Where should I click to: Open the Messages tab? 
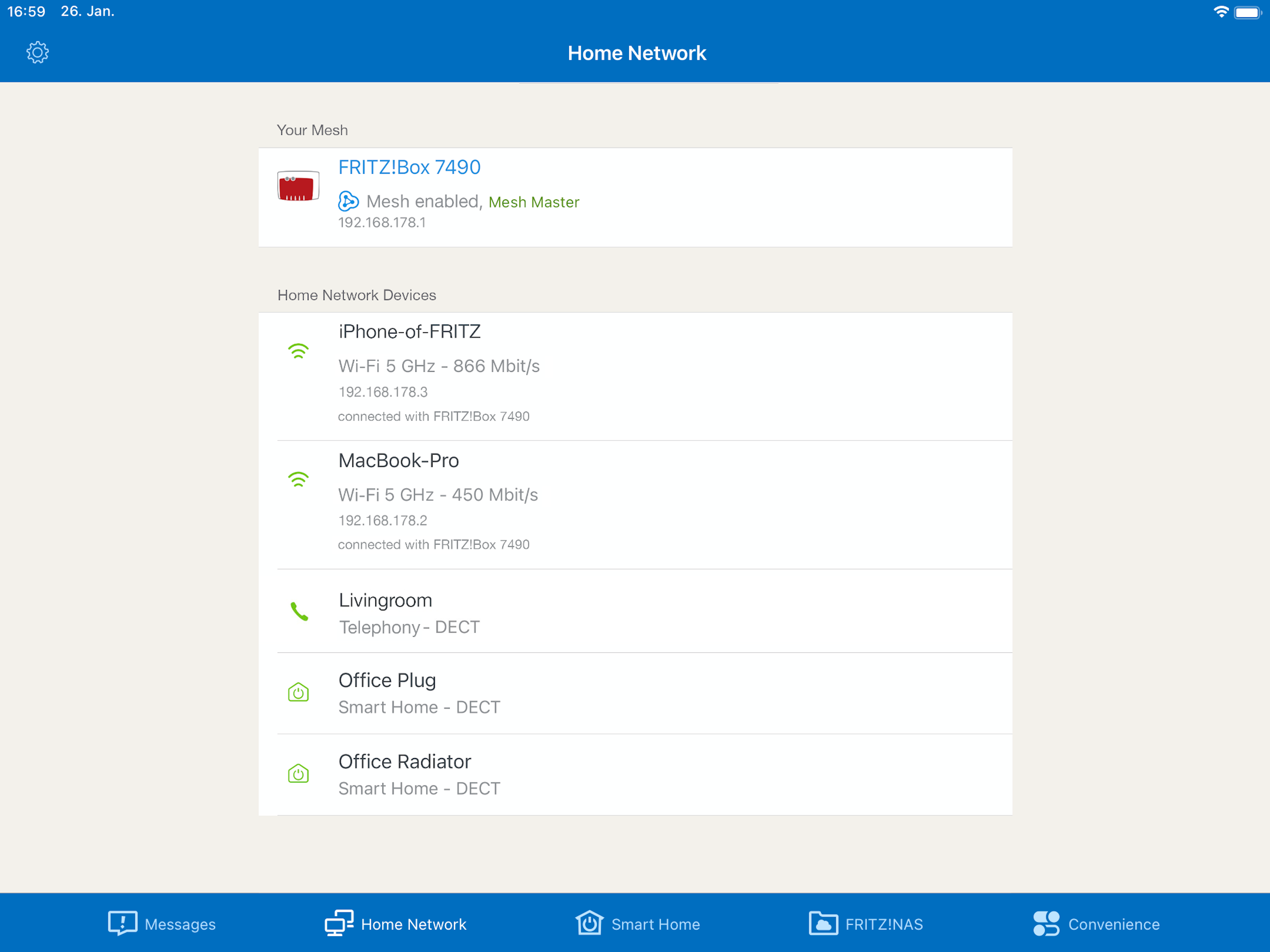point(162,923)
